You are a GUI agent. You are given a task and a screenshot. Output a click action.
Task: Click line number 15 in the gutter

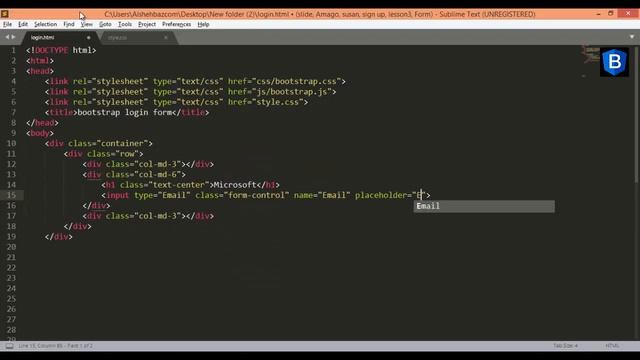[11, 195]
